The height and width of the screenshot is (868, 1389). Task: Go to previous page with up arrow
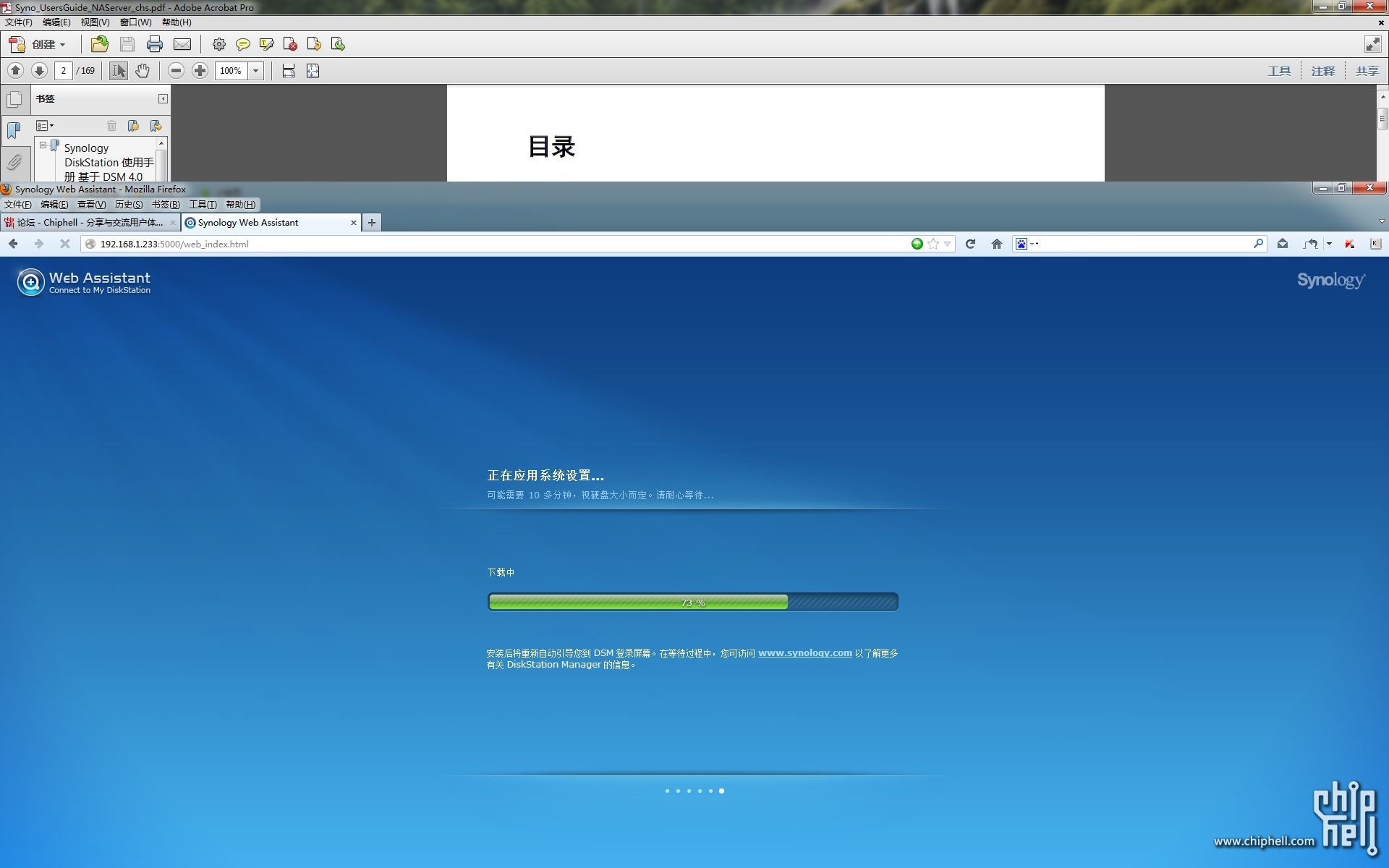[15, 71]
